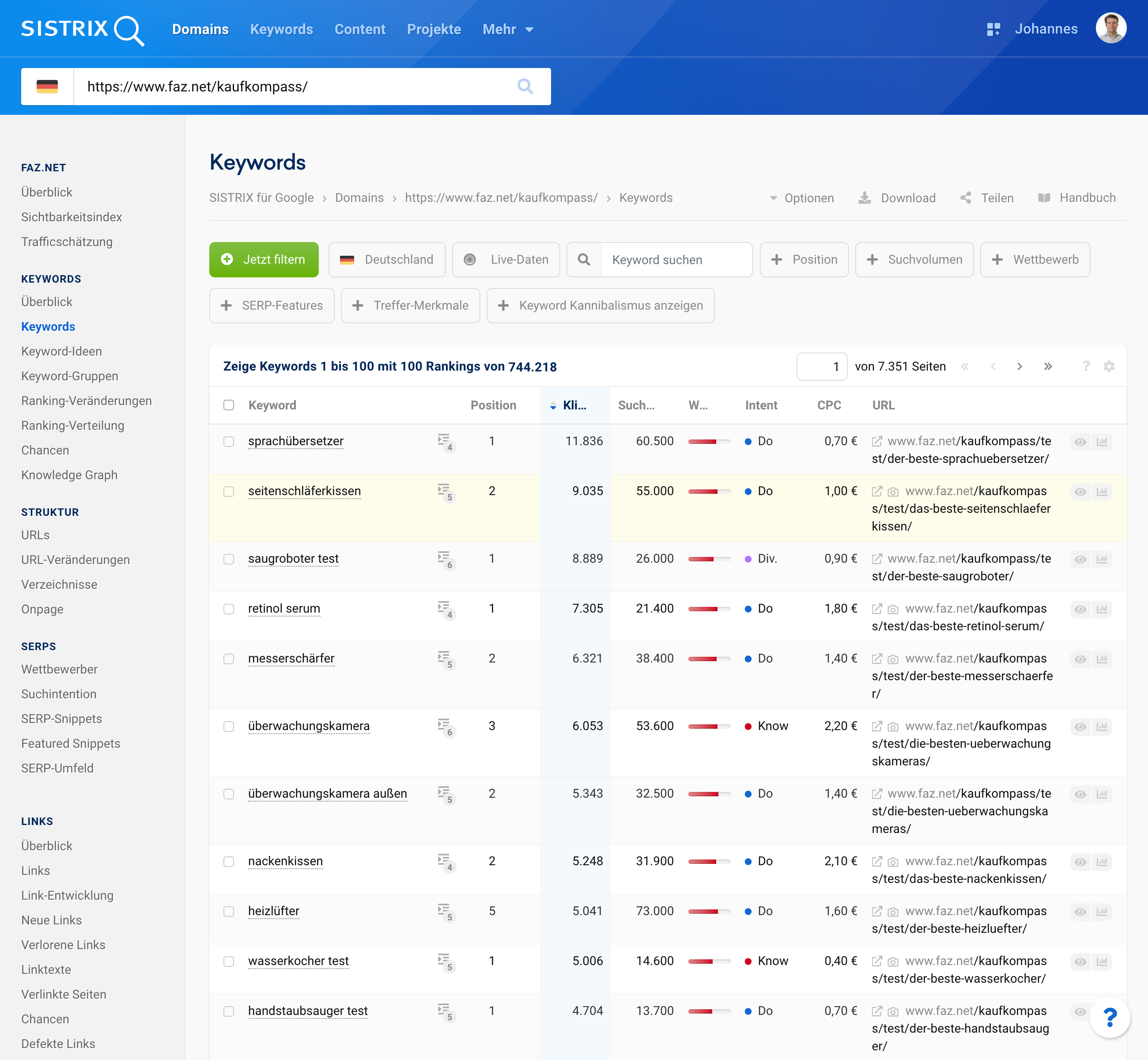The height and width of the screenshot is (1060, 1148).
Task: Click the table settings gear icon
Action: 1109,367
